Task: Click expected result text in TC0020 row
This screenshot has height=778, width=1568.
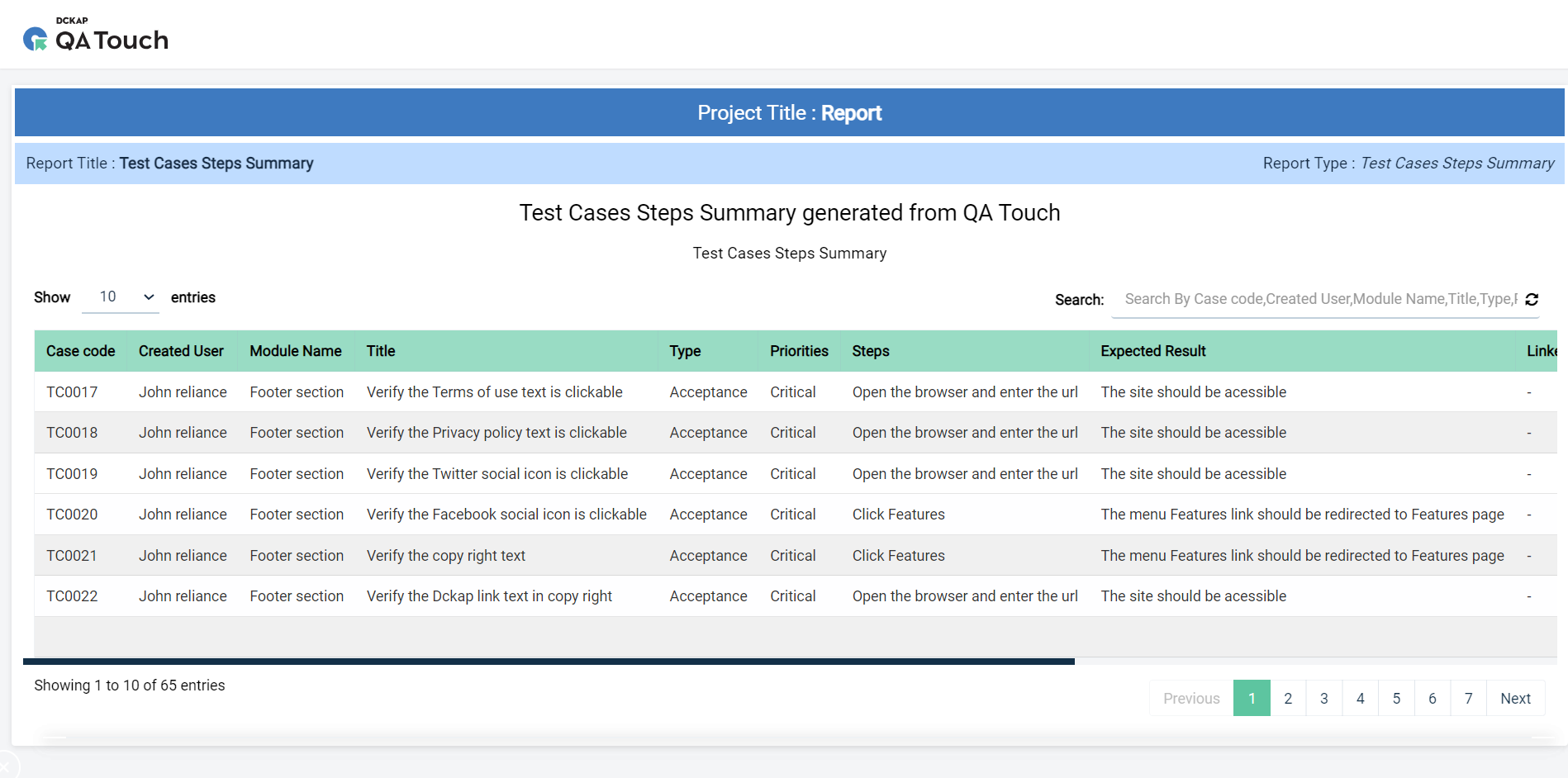Action: point(1303,515)
